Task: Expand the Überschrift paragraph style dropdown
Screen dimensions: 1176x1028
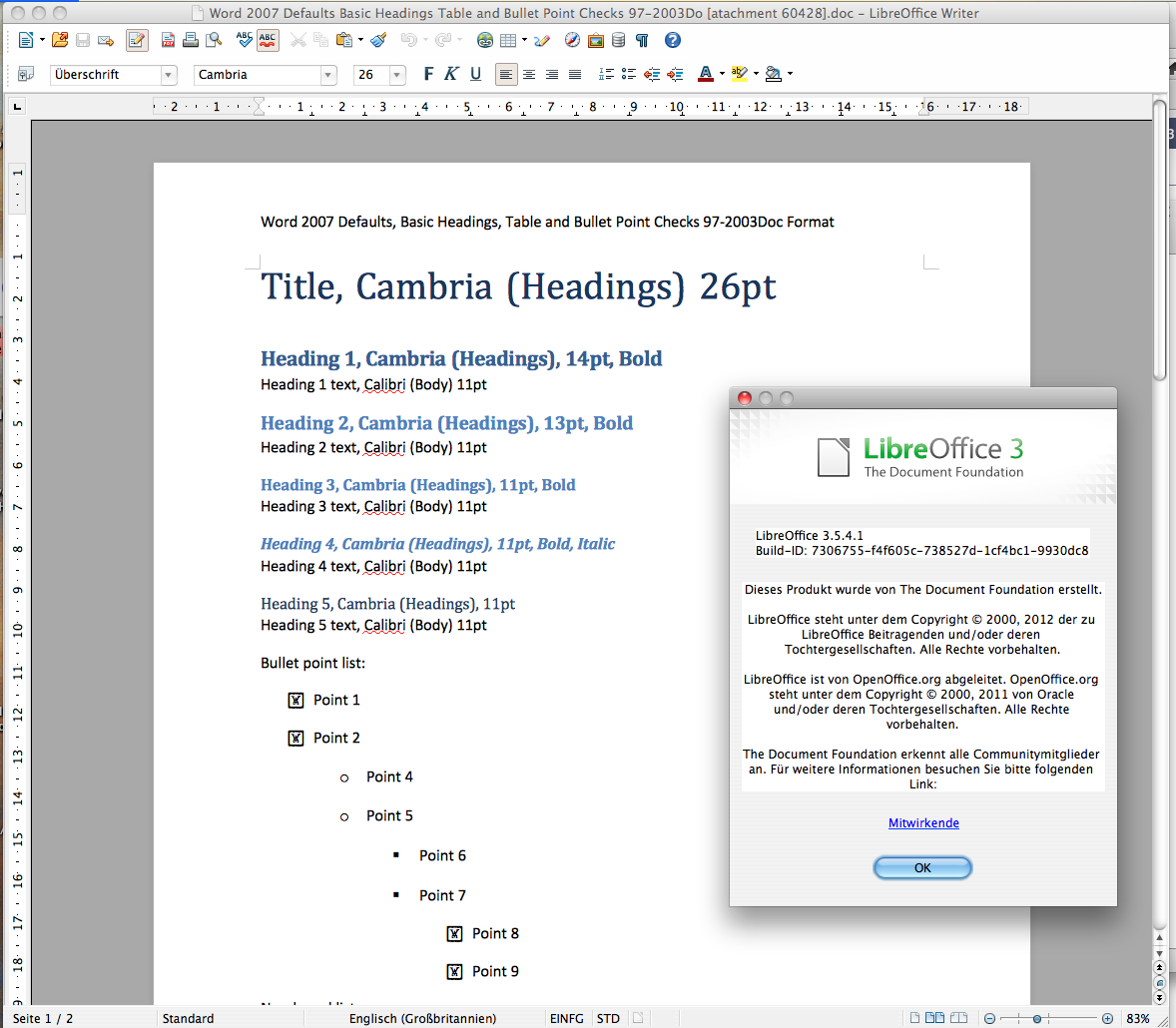Action: click(169, 75)
